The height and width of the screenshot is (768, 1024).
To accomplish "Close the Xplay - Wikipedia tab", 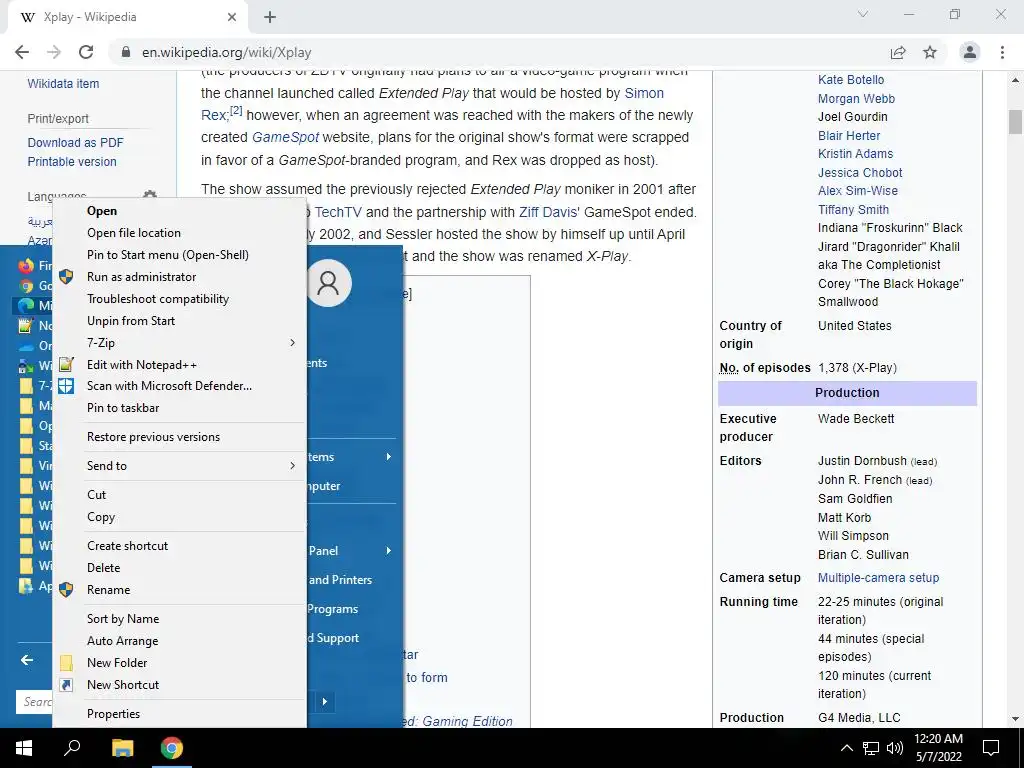I will (x=232, y=17).
